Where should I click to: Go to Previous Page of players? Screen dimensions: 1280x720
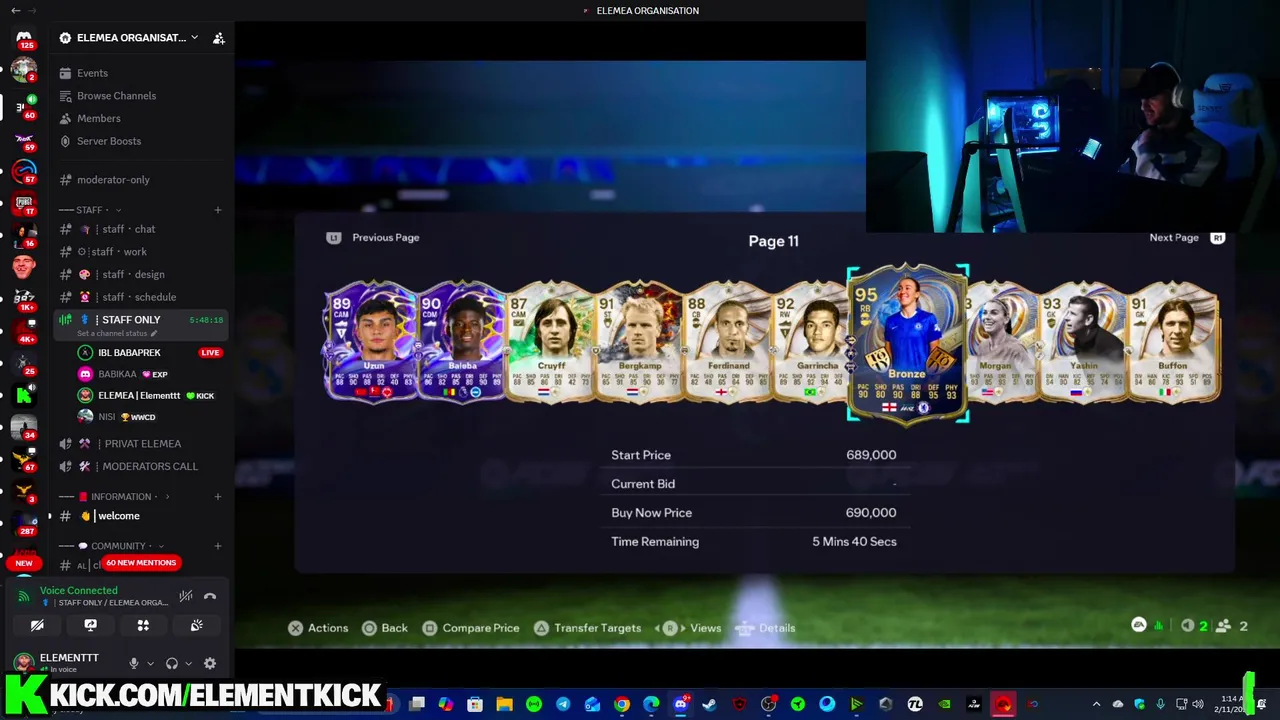pos(373,238)
